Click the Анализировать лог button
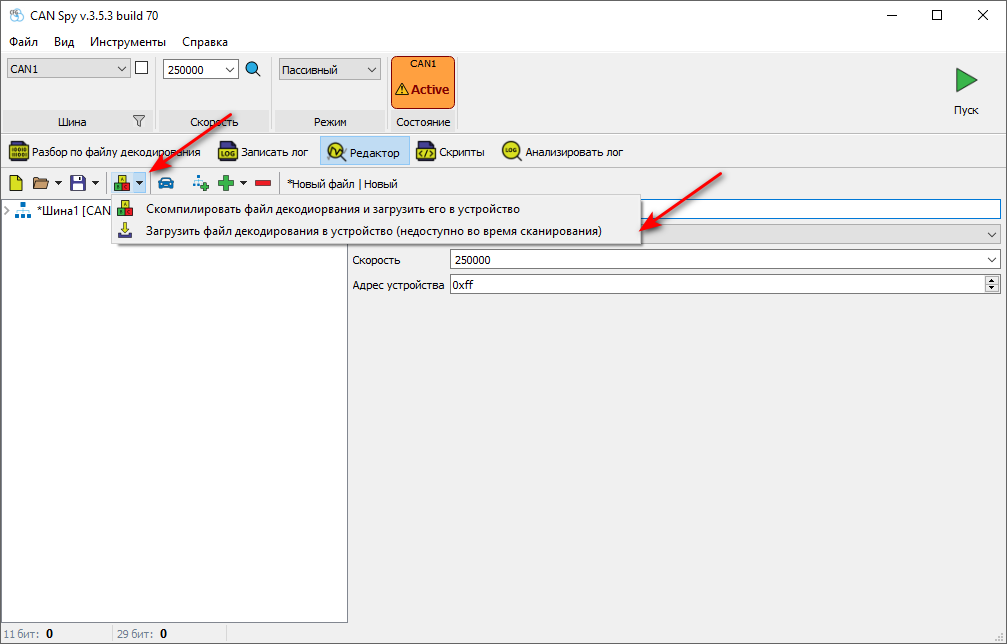 562,152
